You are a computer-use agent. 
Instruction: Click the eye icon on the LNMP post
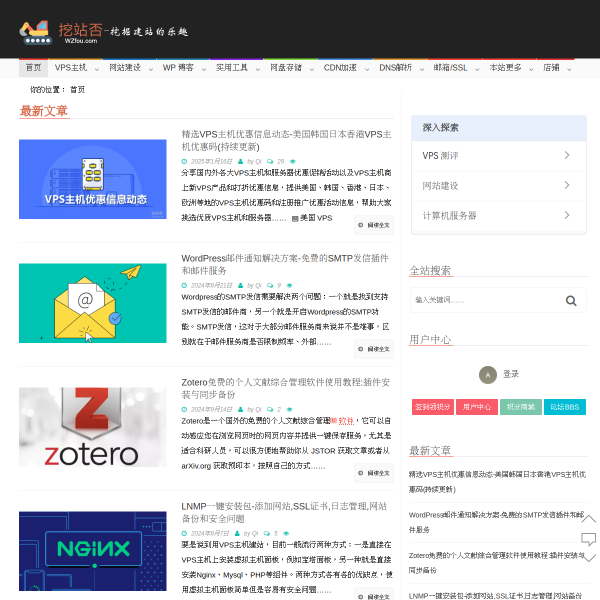tap(286, 533)
